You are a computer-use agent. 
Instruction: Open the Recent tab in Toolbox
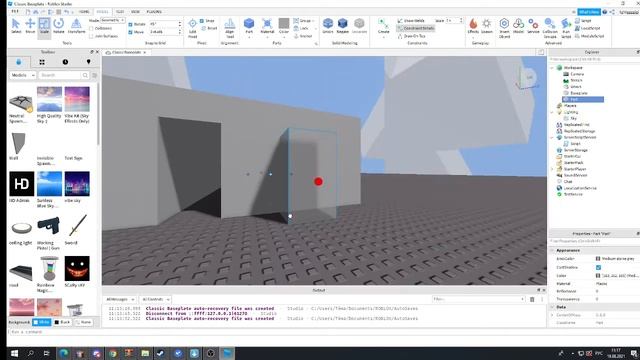65,62
